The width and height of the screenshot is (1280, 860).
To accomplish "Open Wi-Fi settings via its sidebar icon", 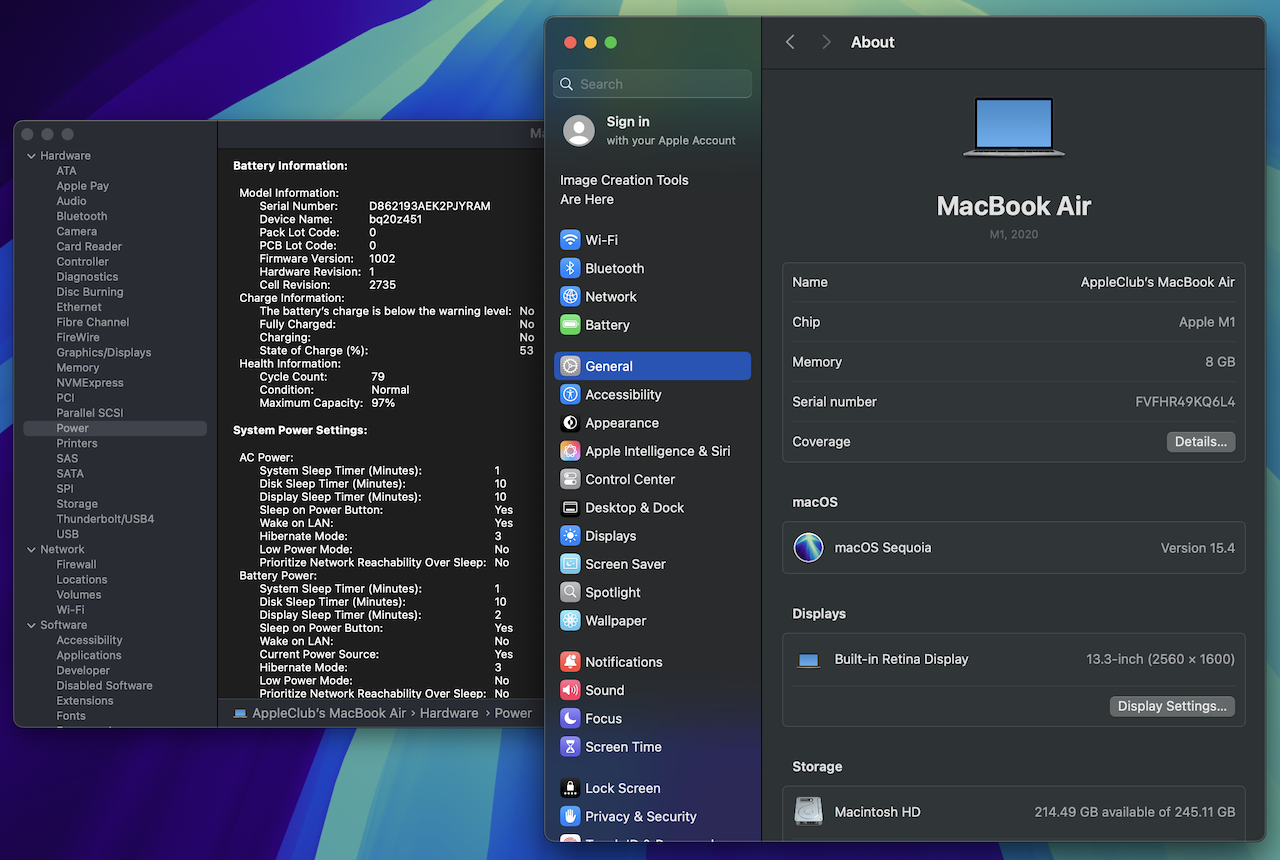I will [570, 240].
